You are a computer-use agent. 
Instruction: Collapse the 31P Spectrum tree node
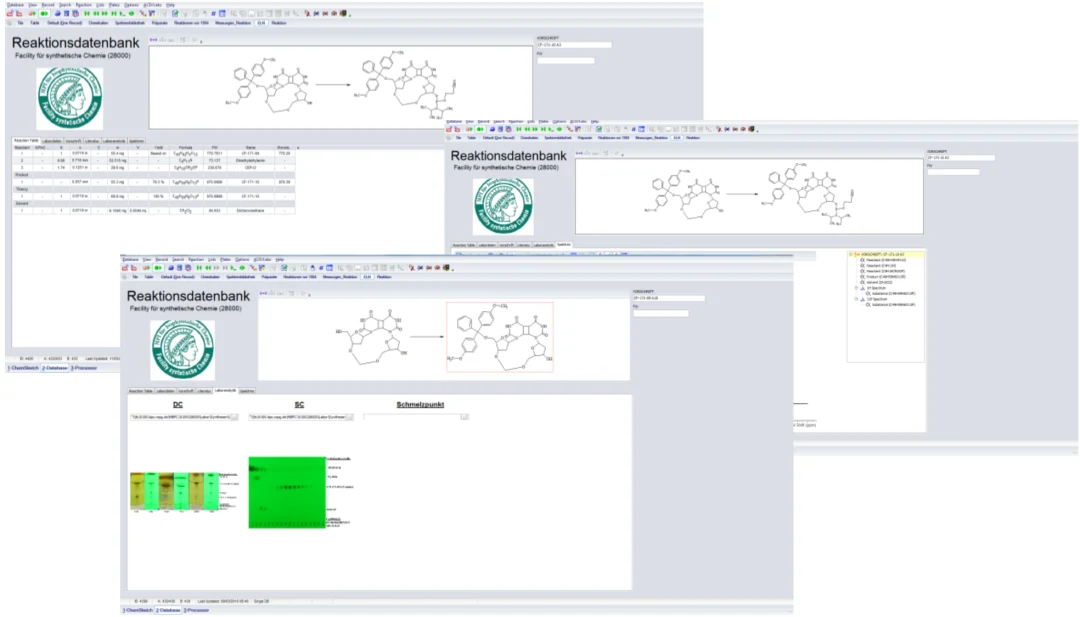(857, 299)
